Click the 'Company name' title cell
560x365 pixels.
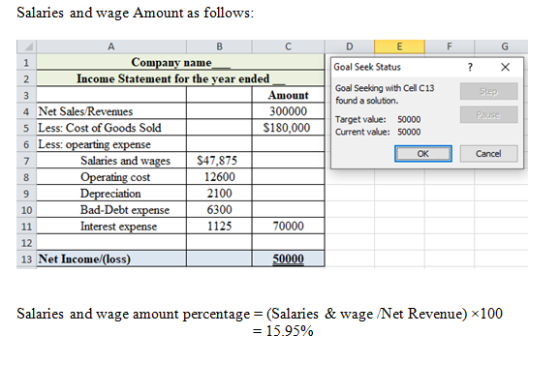180,62
